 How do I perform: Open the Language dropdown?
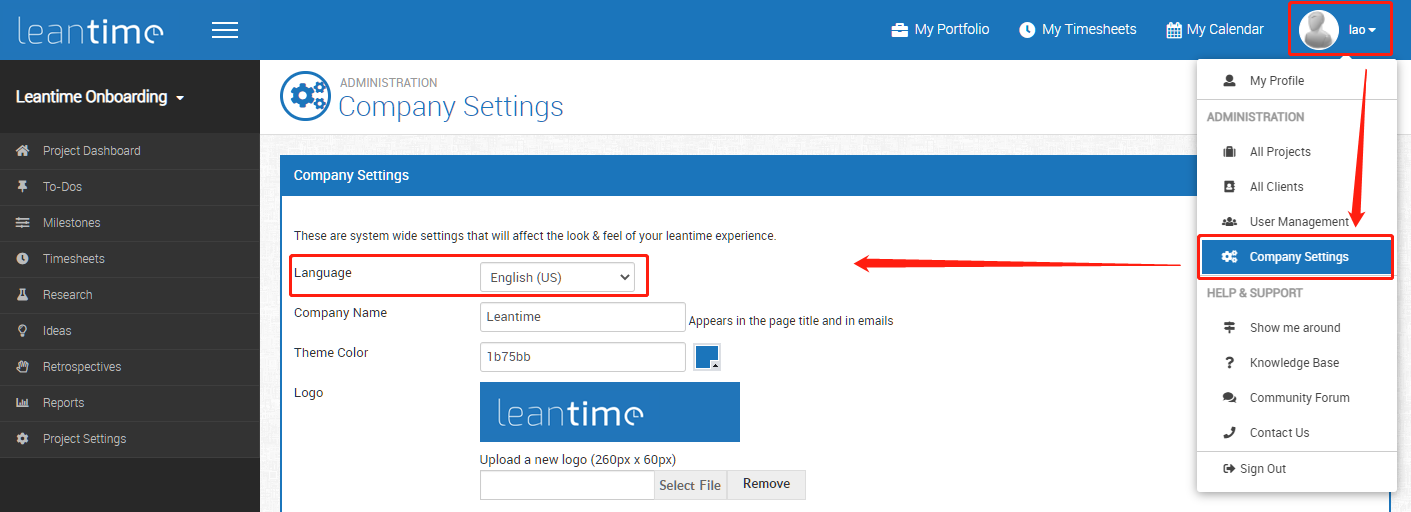[x=557, y=278]
